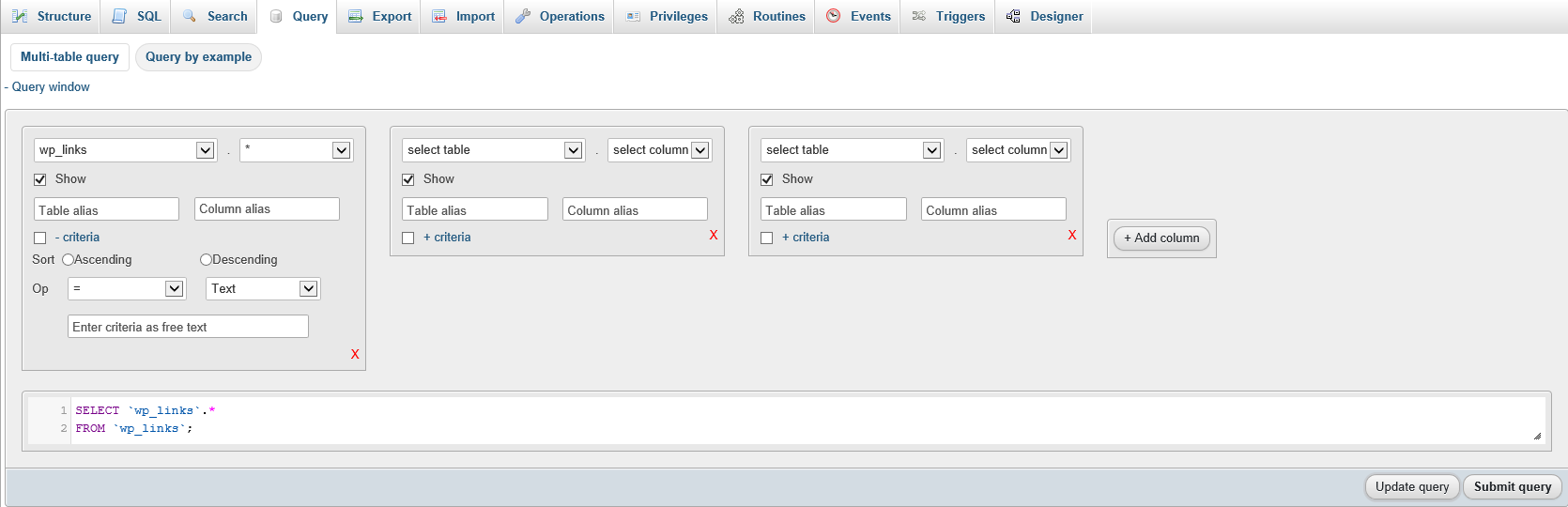Tick the criteria checkbox in third column box
1568x507 pixels.
(x=767, y=238)
